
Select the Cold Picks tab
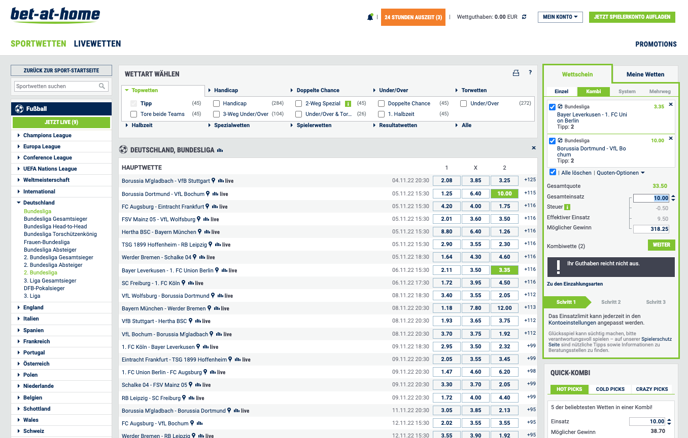tap(610, 389)
